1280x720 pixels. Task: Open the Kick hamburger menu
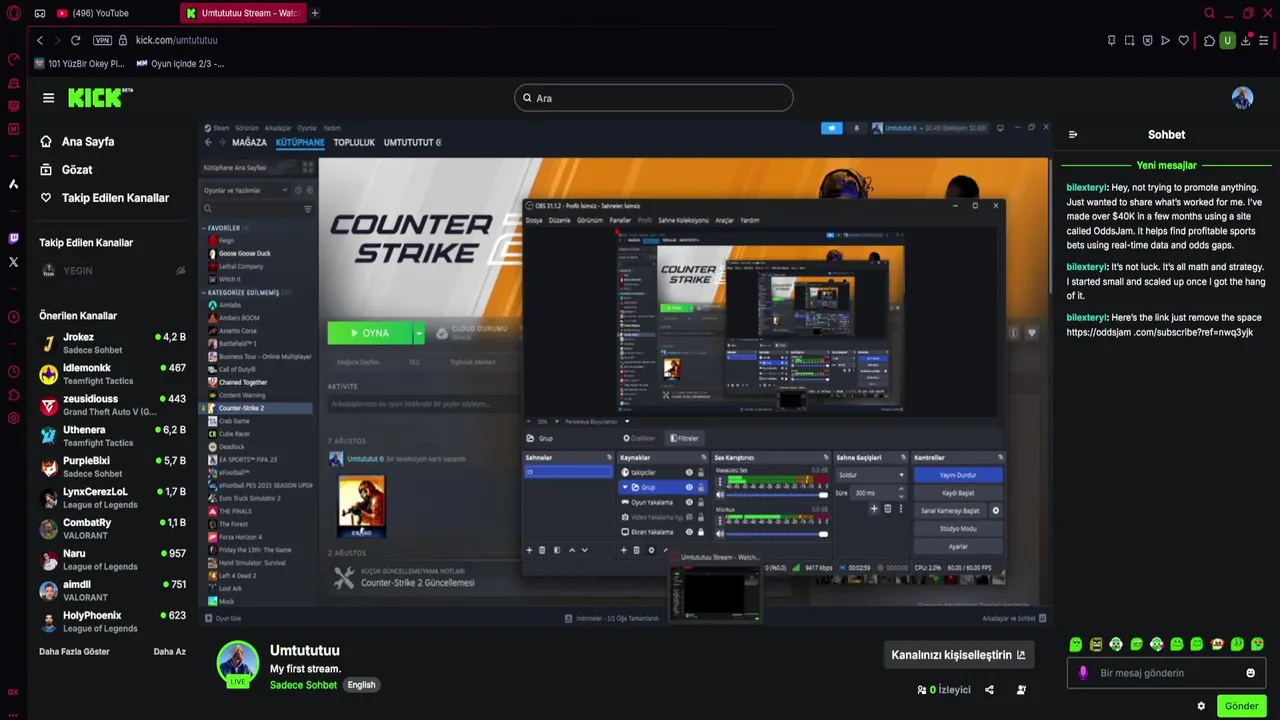coord(48,98)
